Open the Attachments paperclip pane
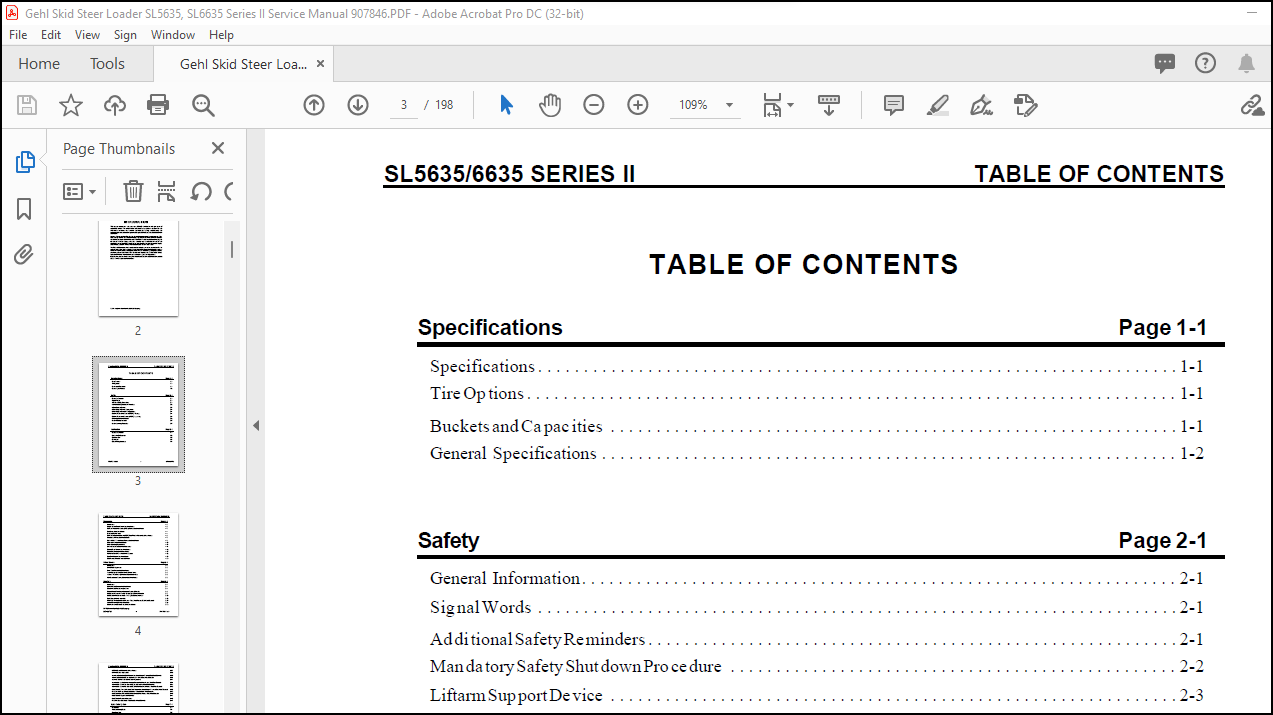1273x715 pixels. [x=25, y=255]
